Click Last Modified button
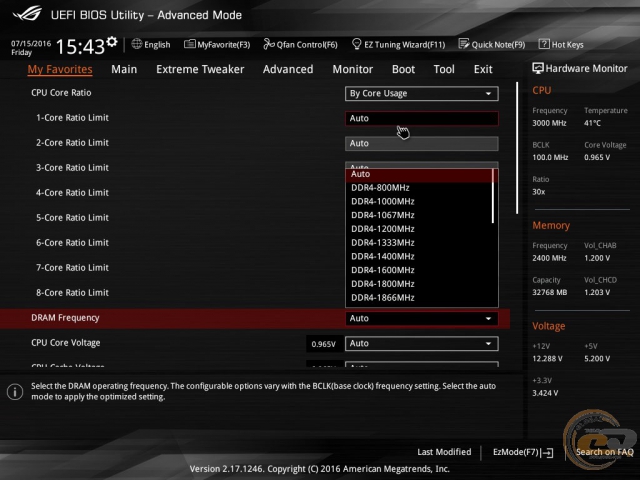Screen dimensions: 640x480 pyautogui.click(x=444, y=452)
